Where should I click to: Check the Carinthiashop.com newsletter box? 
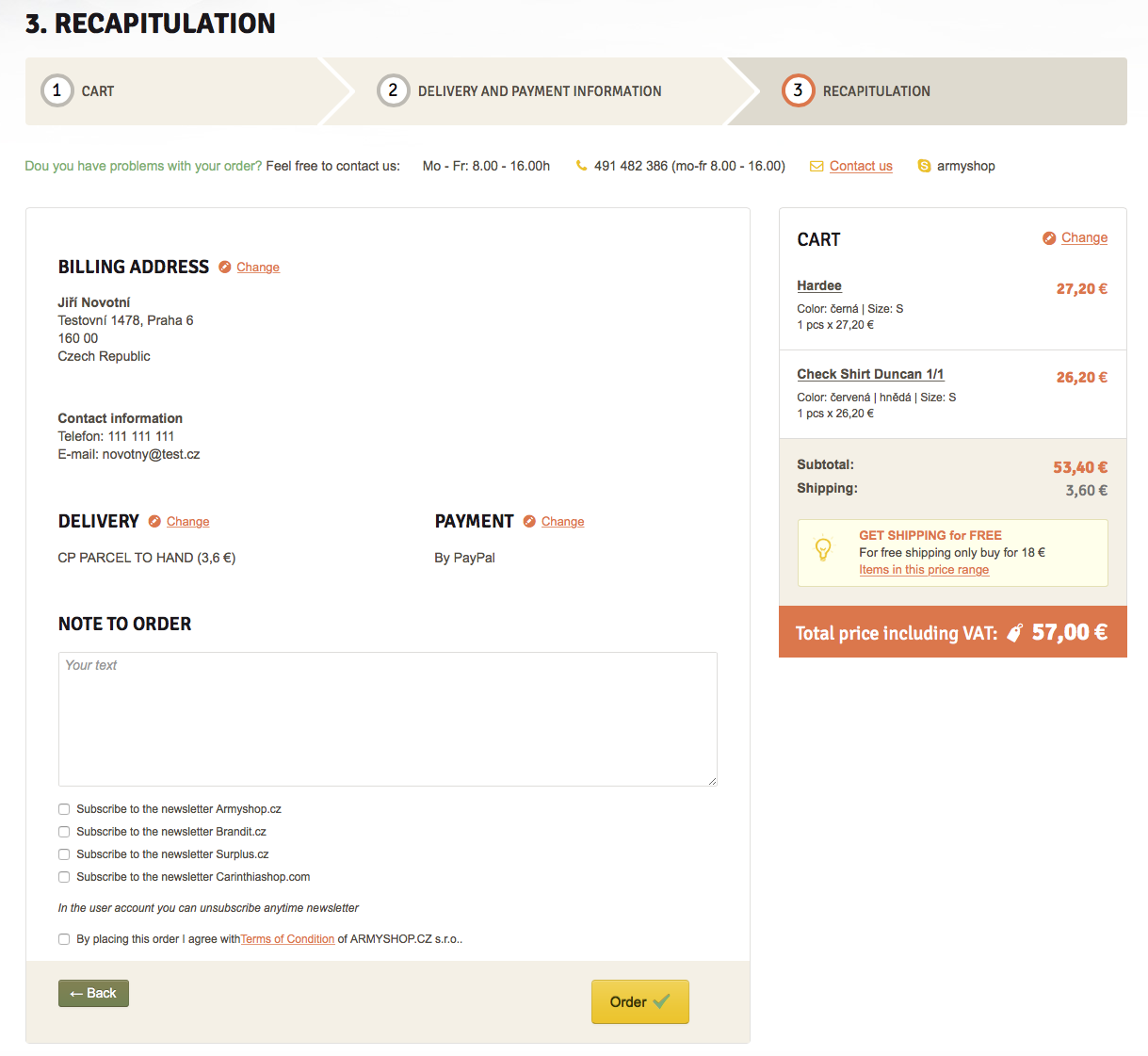pyautogui.click(x=64, y=877)
